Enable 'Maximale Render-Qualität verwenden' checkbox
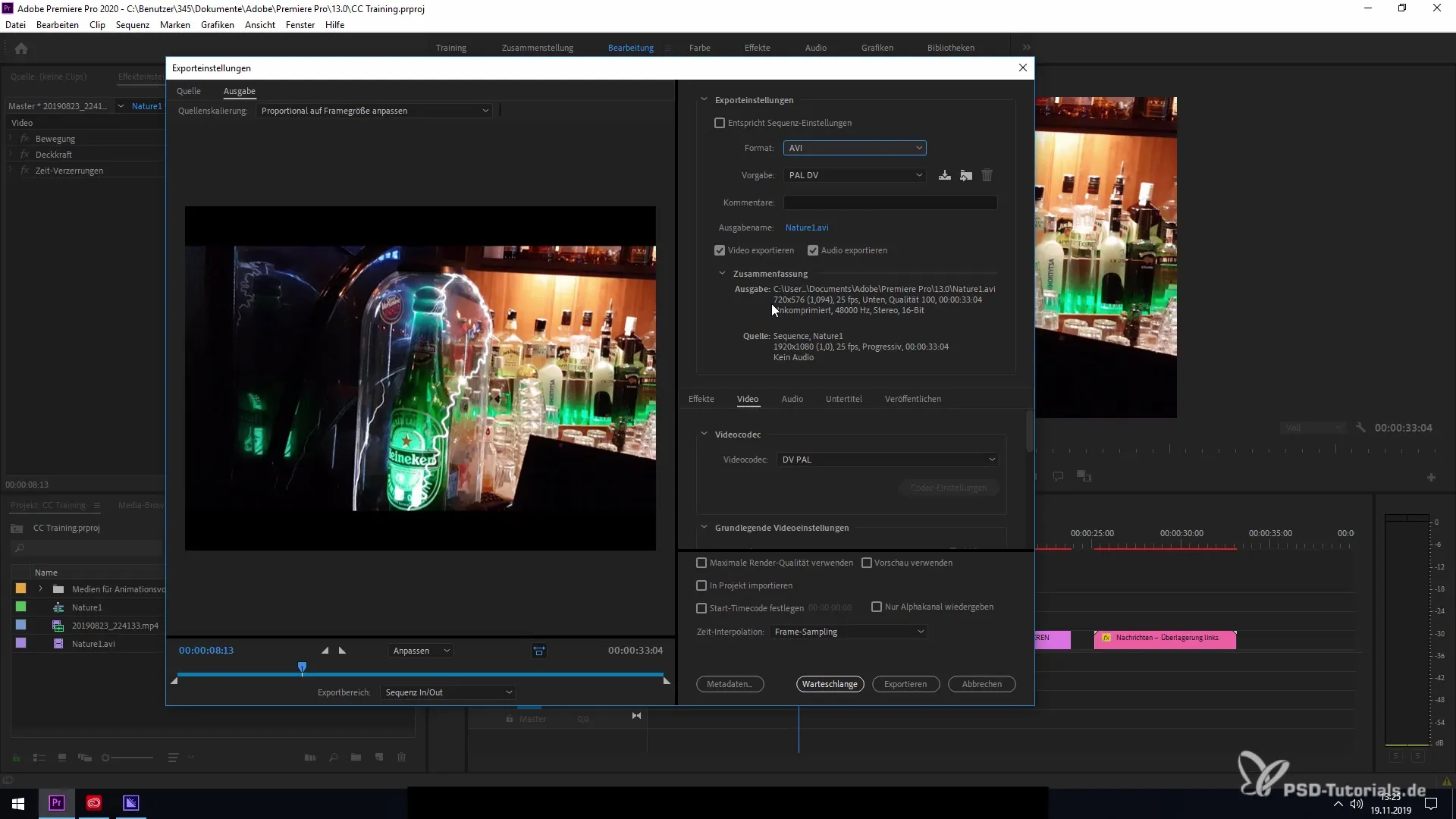The width and height of the screenshot is (1456, 819). [x=701, y=563]
